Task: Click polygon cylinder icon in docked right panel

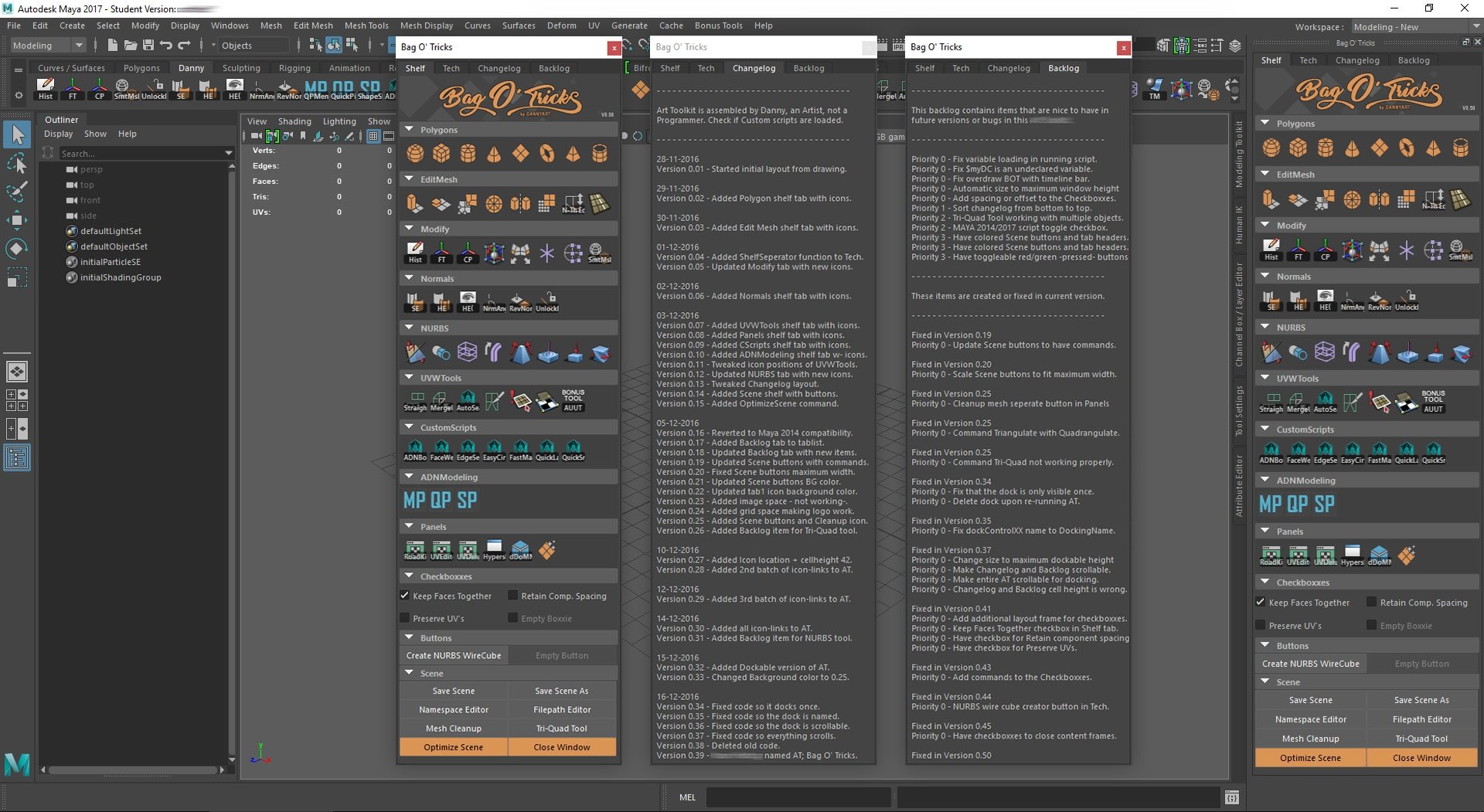Action: click(1325, 148)
